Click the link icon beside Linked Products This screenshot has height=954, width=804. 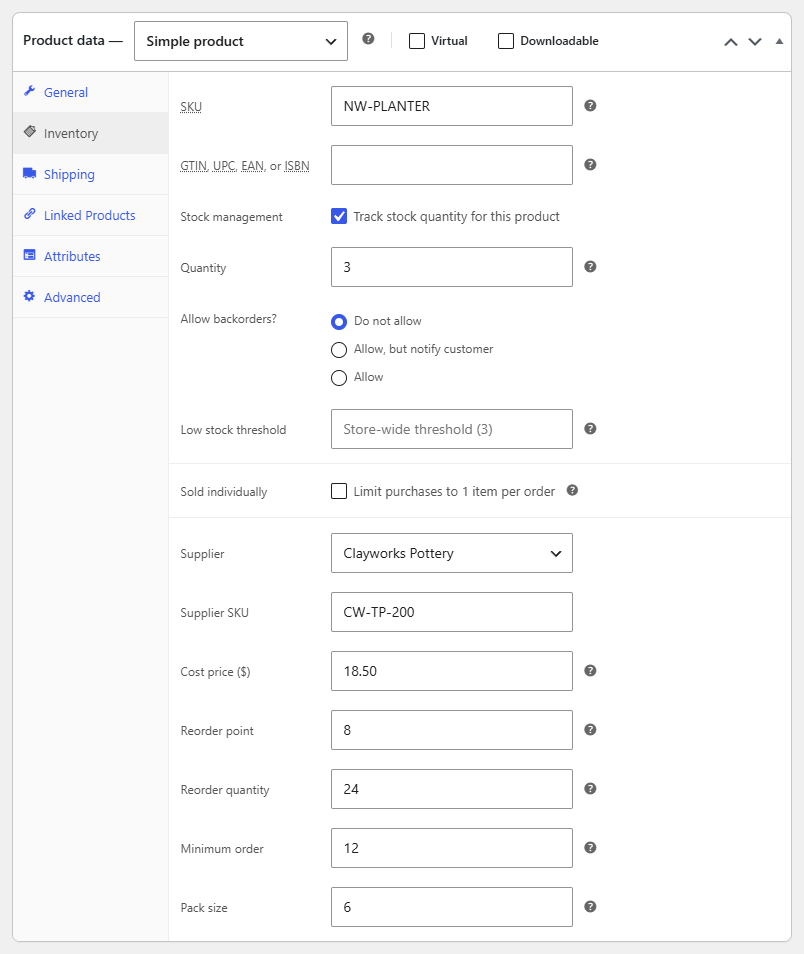pyautogui.click(x=29, y=214)
